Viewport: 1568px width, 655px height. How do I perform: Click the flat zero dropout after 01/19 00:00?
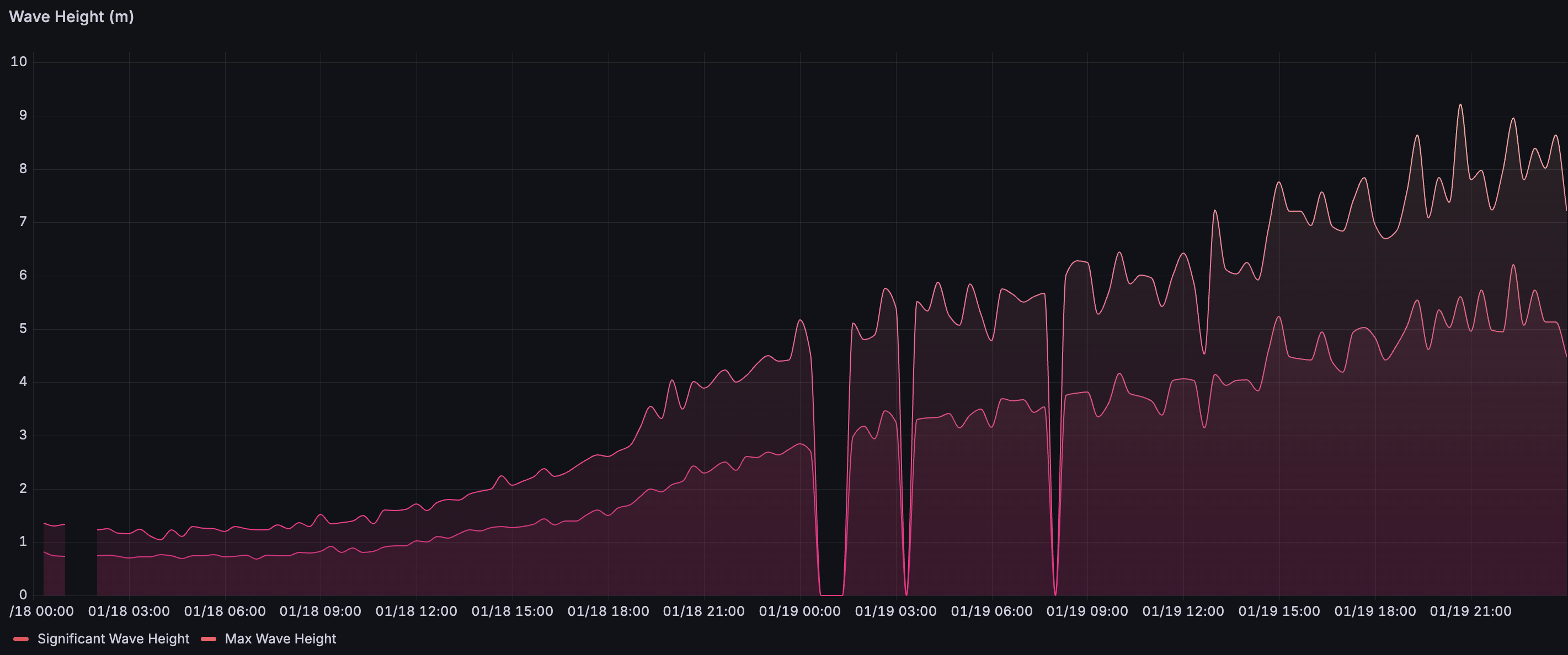831,594
